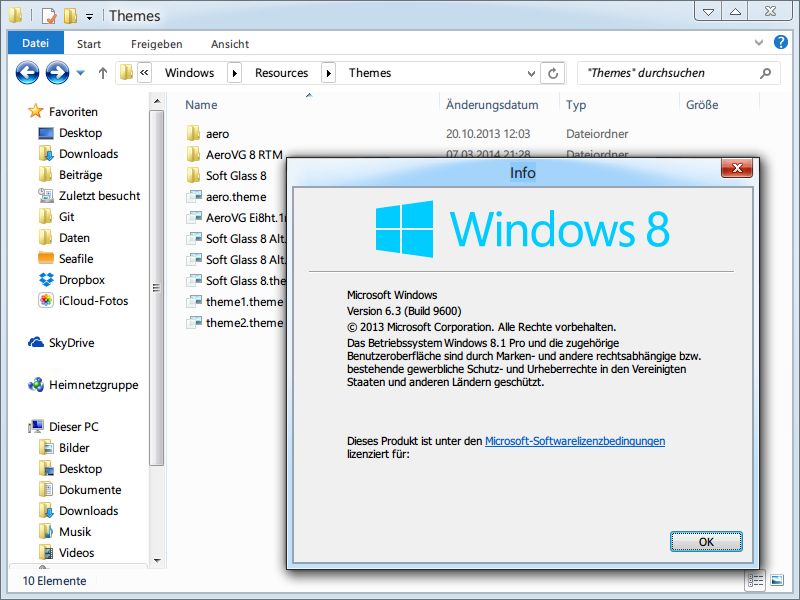Screen dimensions: 800x600
Task: Click the Windows breadcrumb segment
Action: tap(189, 73)
